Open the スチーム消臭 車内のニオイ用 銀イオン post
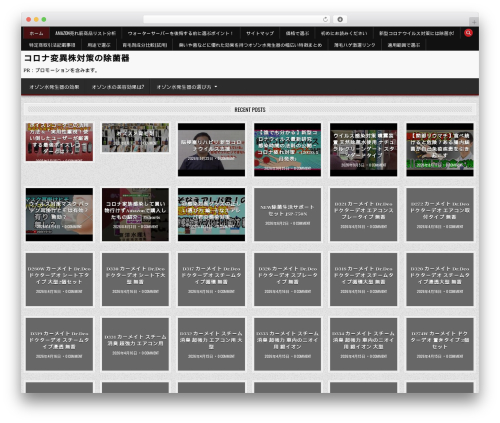Screen dimensions: 500x423 pyautogui.click(x=287, y=344)
